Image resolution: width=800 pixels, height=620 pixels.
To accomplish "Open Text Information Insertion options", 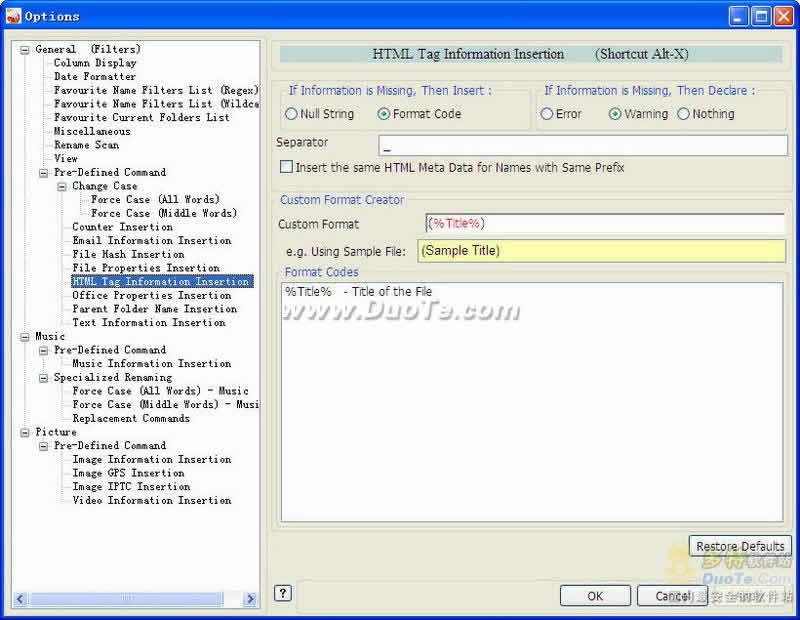I will (148, 323).
